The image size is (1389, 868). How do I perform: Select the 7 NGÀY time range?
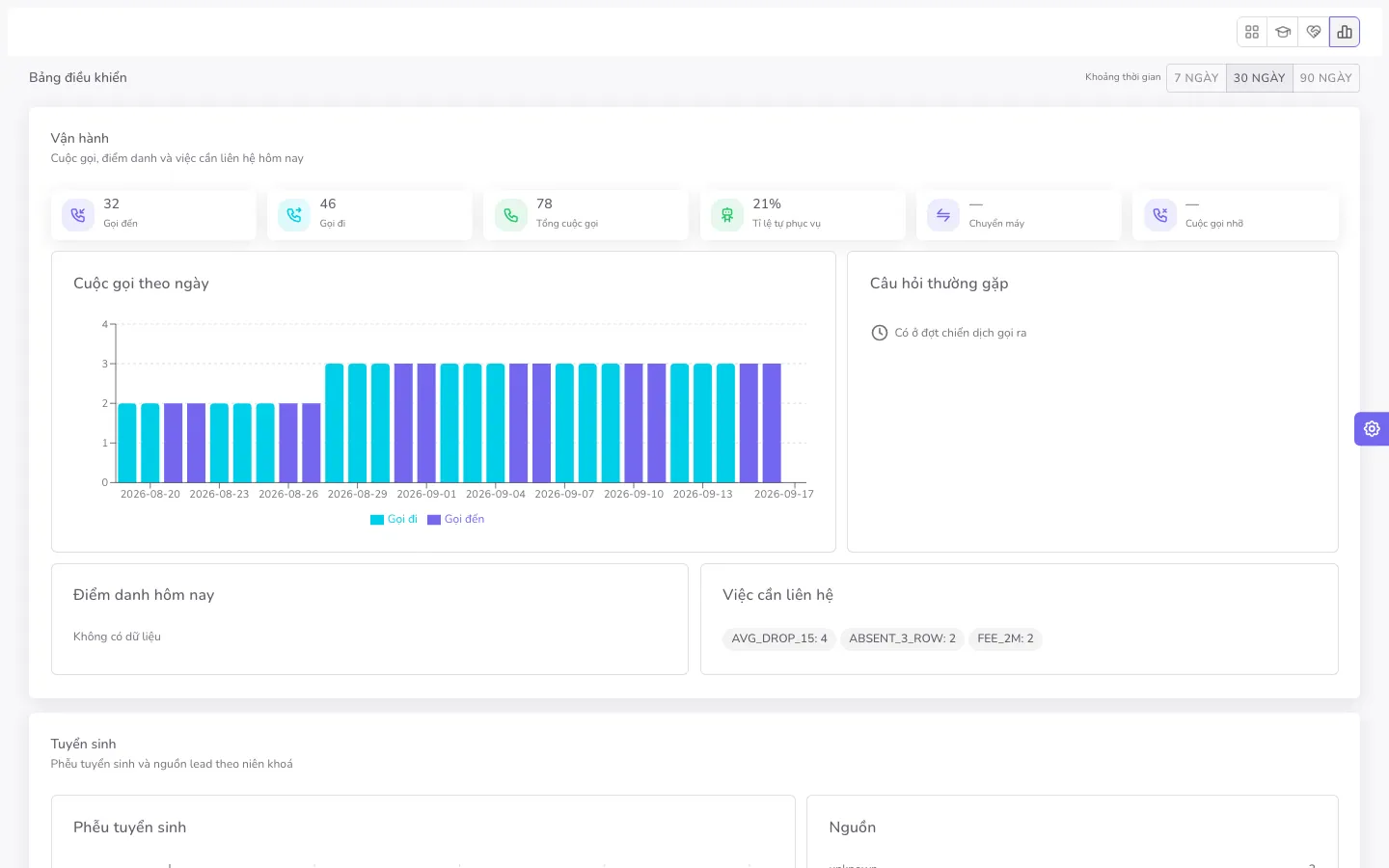point(1196,78)
